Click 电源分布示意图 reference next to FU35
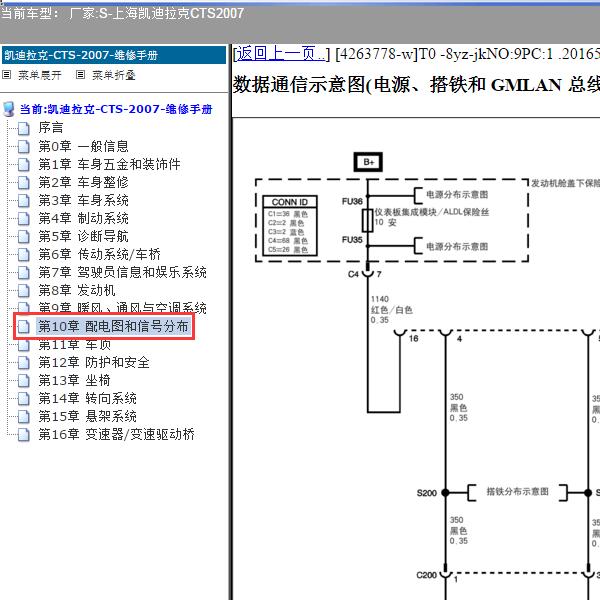 coord(457,246)
